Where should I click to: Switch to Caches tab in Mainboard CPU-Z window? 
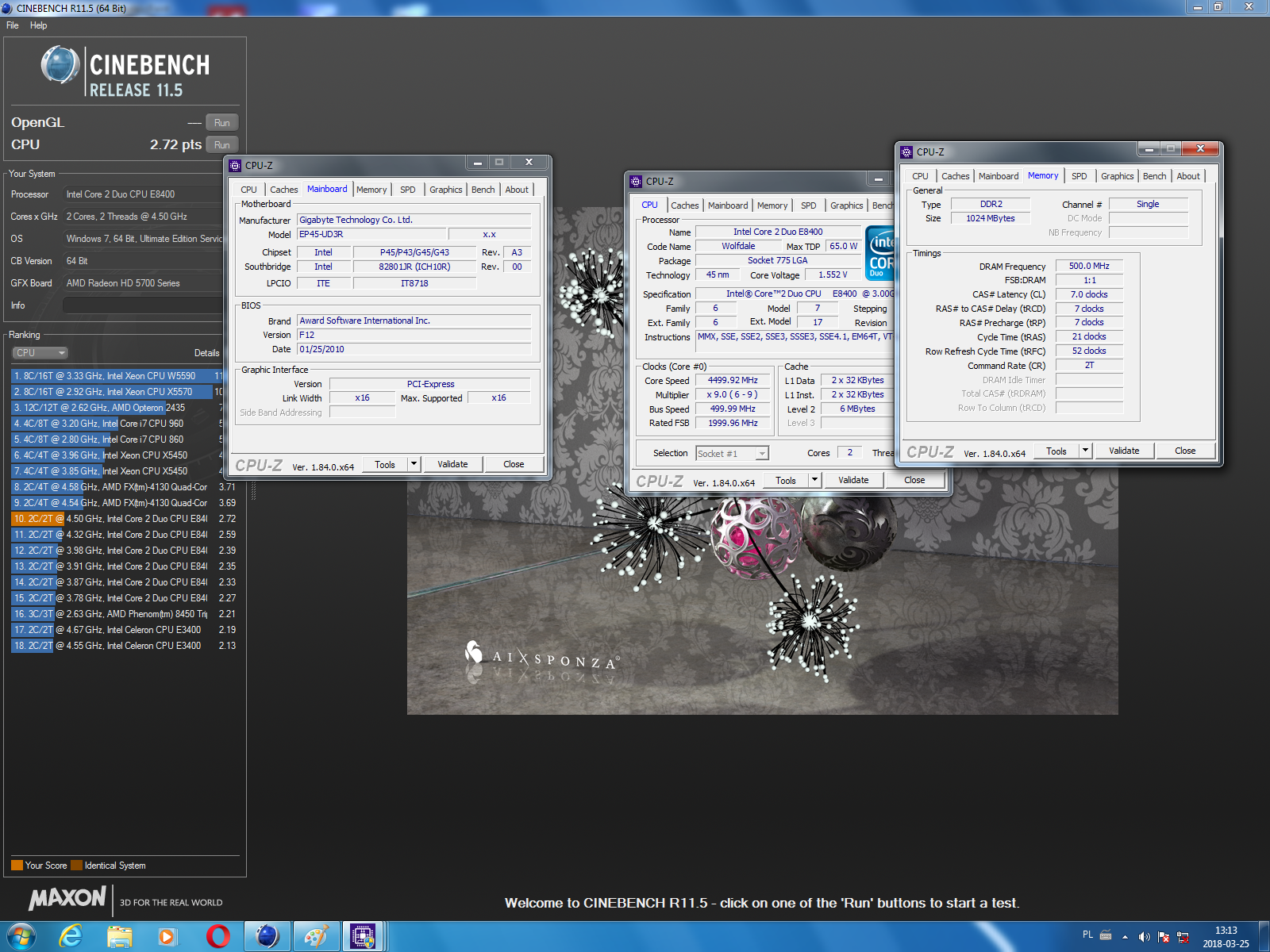coord(283,190)
